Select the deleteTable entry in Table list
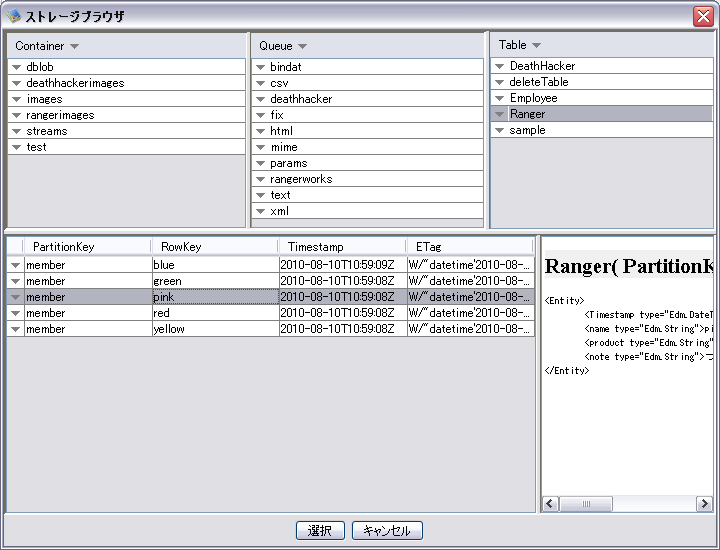The height and width of the screenshot is (550, 720). [x=539, y=82]
